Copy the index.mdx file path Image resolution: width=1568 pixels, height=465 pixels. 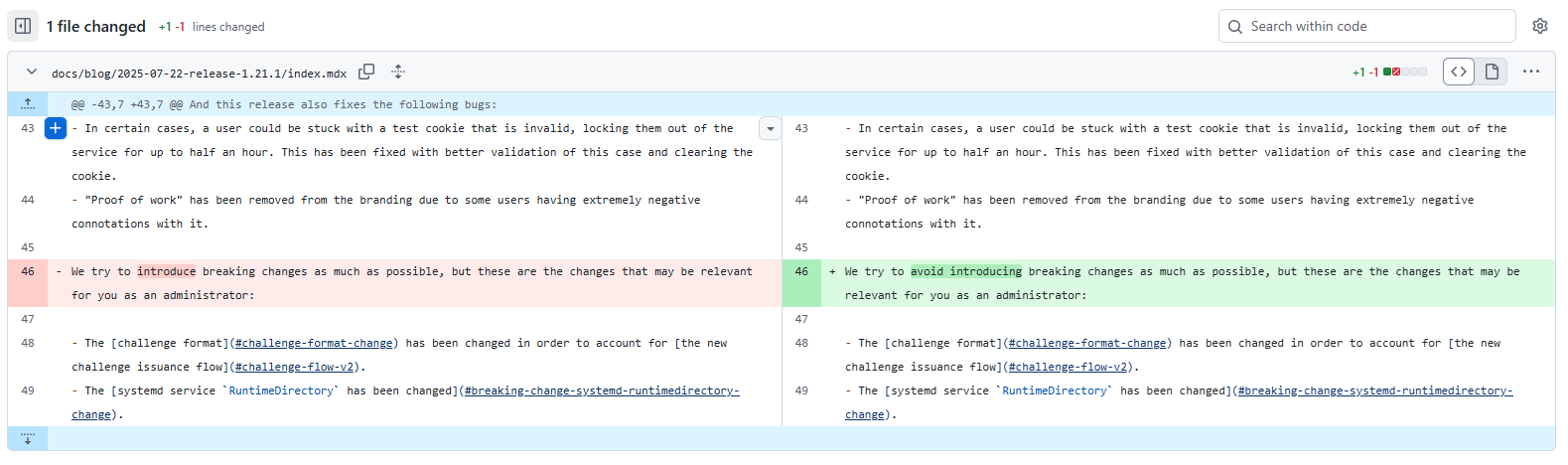[366, 72]
